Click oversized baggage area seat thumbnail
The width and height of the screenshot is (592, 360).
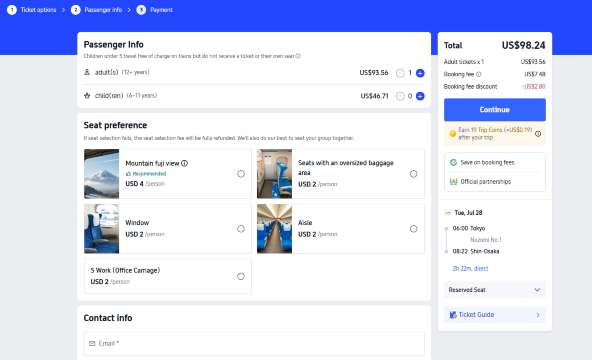pyautogui.click(x=274, y=174)
